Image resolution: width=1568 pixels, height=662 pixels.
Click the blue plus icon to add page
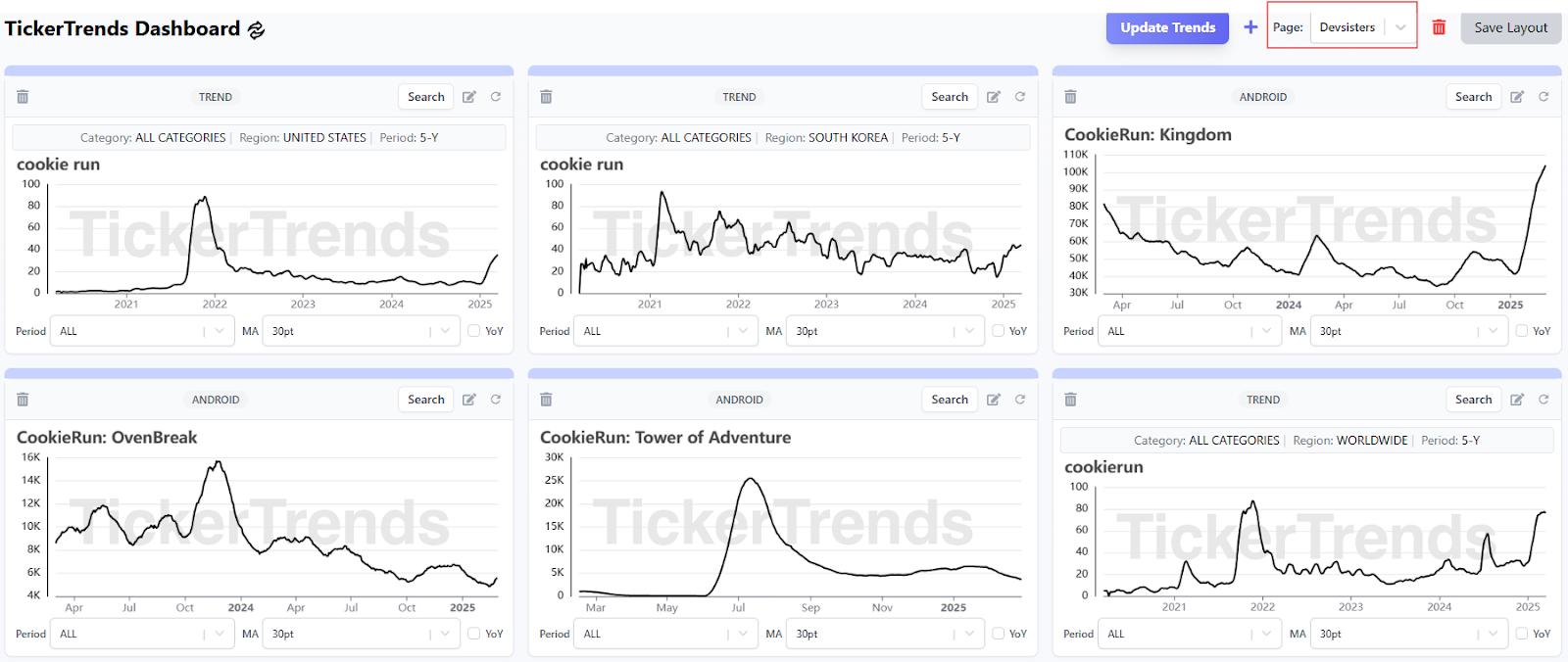1250,27
